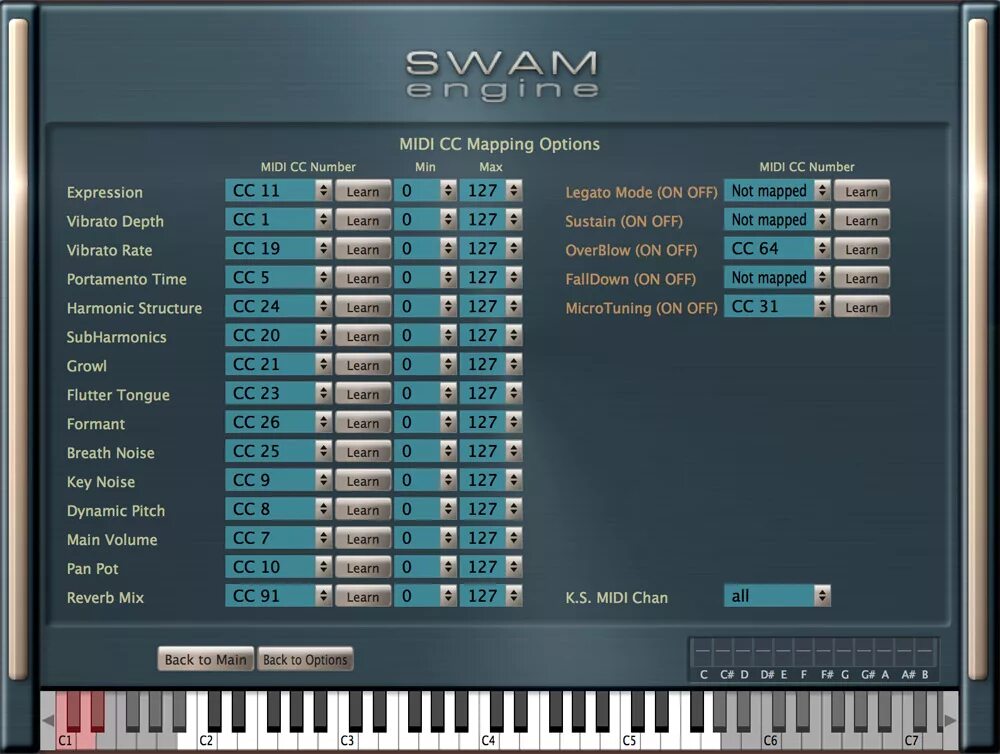Adjust Formant Max 127 stepper
The width and height of the screenshot is (1000, 754).
pos(514,422)
